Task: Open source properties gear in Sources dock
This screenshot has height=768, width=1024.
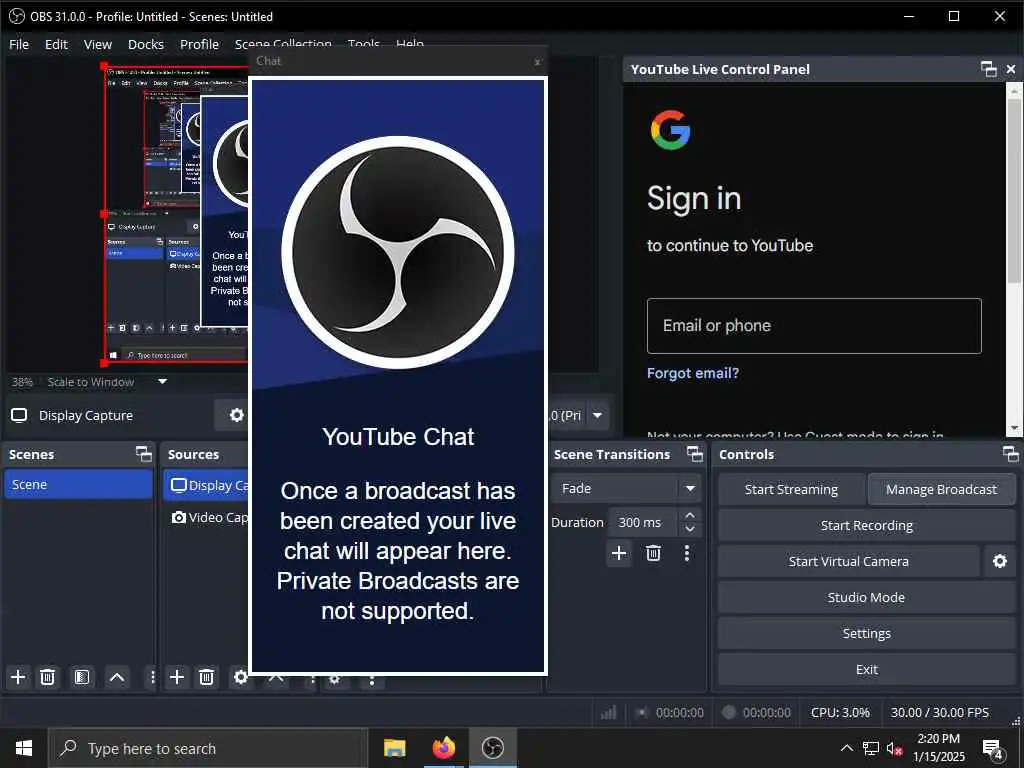Action: coord(240,677)
